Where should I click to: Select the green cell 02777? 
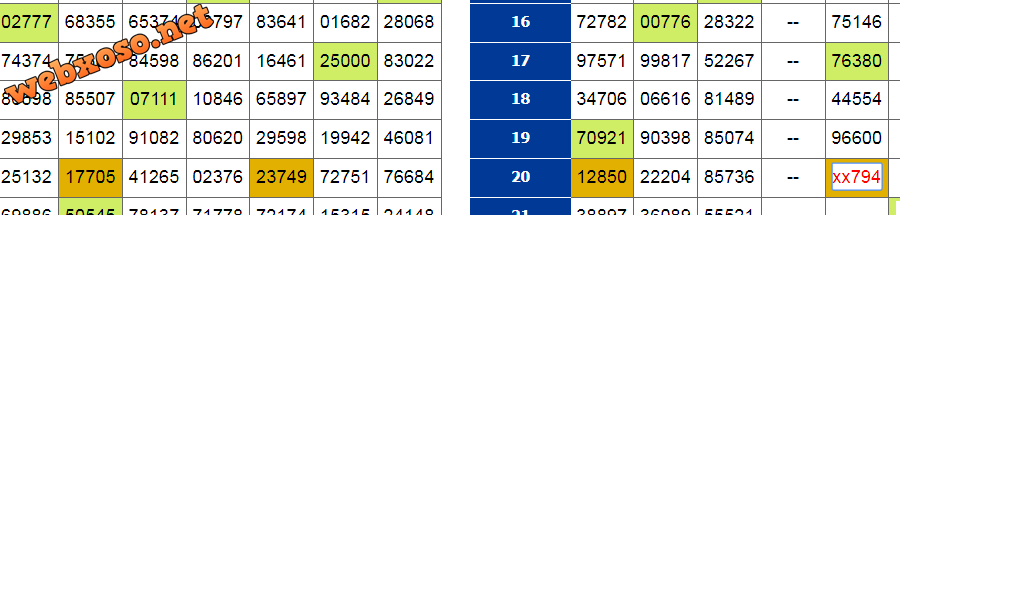tap(29, 23)
